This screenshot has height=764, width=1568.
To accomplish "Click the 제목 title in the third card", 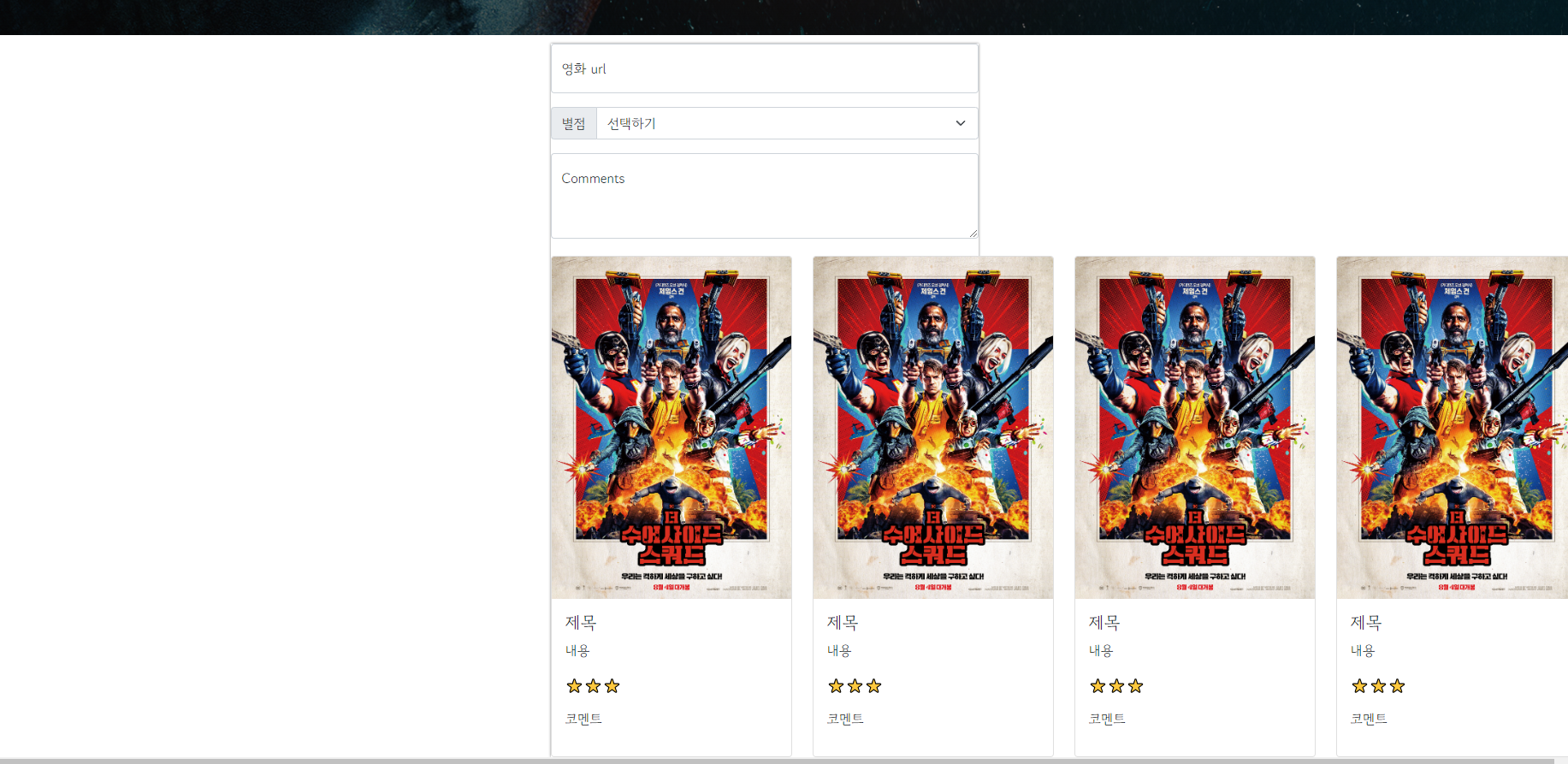I will click(x=1104, y=623).
